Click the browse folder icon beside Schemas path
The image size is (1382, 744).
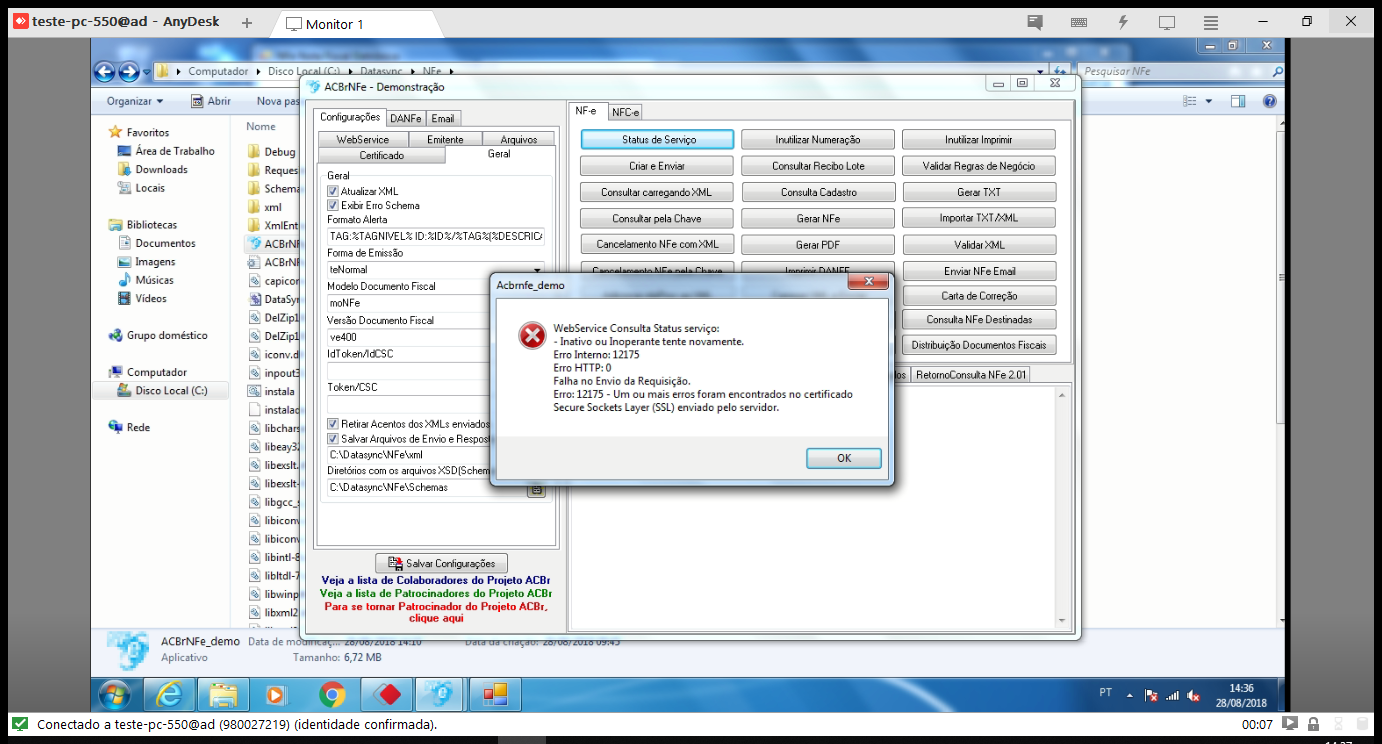pos(536,489)
